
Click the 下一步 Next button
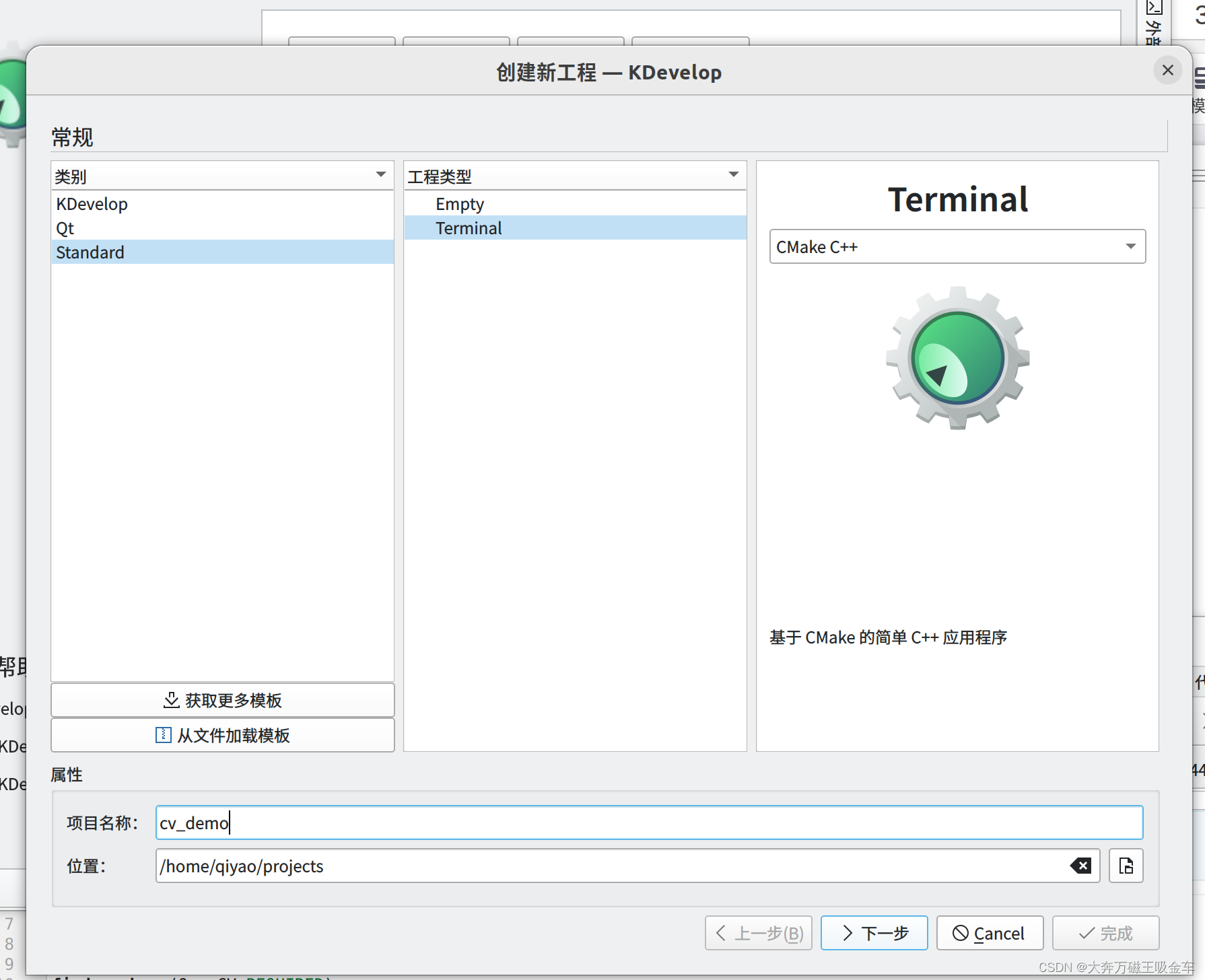click(874, 933)
